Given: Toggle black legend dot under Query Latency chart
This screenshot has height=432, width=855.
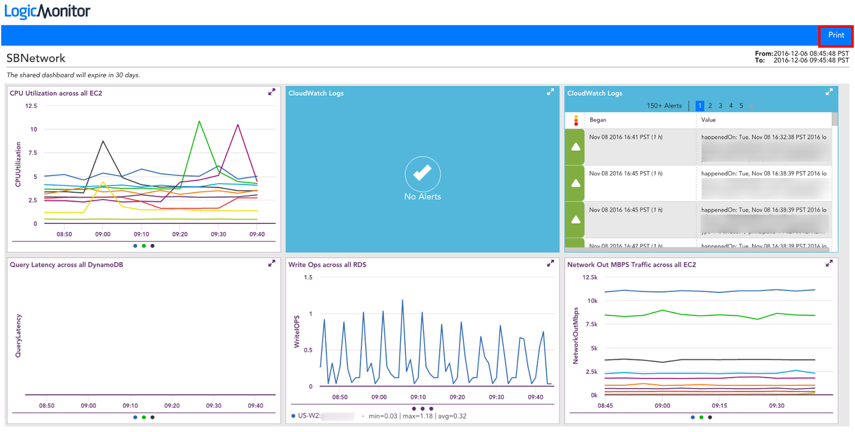Looking at the screenshot, I should [153, 417].
